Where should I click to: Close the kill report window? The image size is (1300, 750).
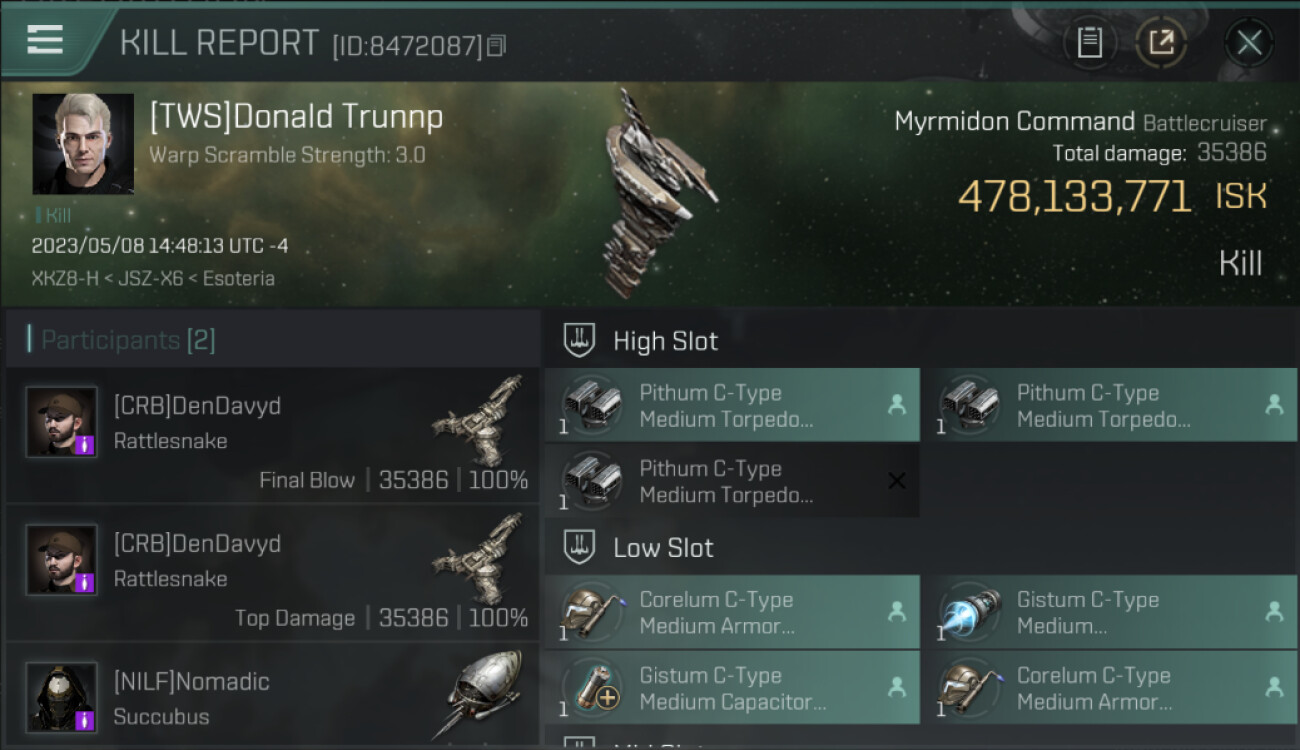1249,43
